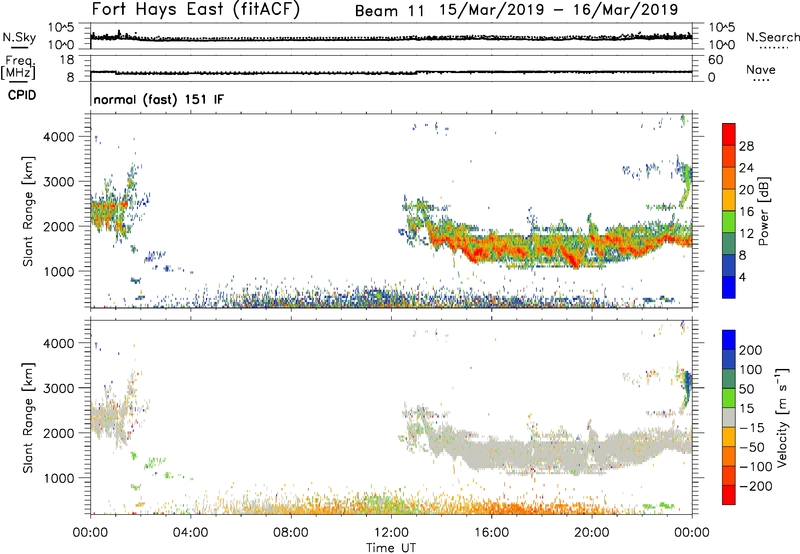Click the '2000' tick in velocity panel

tap(59, 433)
